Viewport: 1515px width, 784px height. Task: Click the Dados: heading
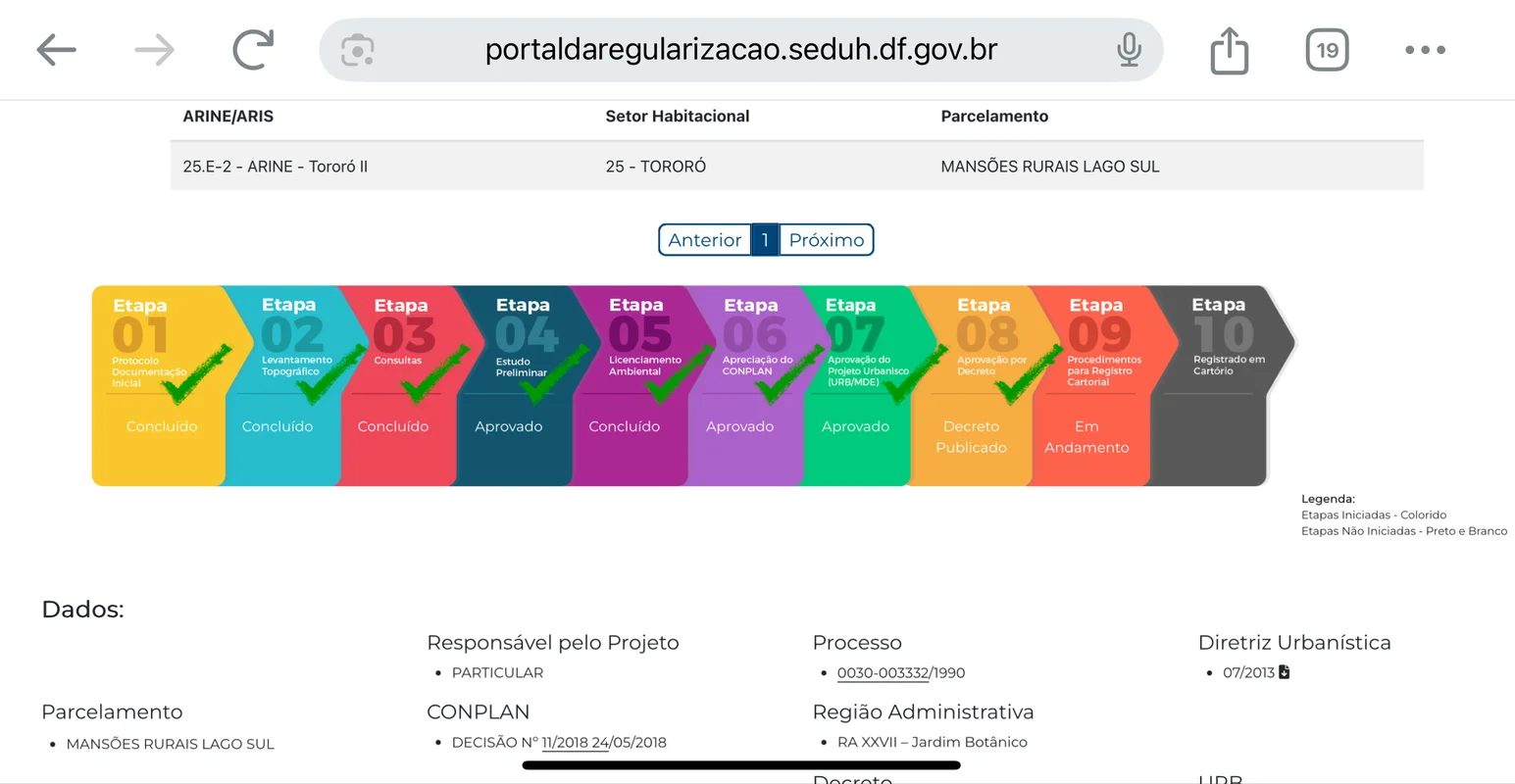[x=83, y=610]
